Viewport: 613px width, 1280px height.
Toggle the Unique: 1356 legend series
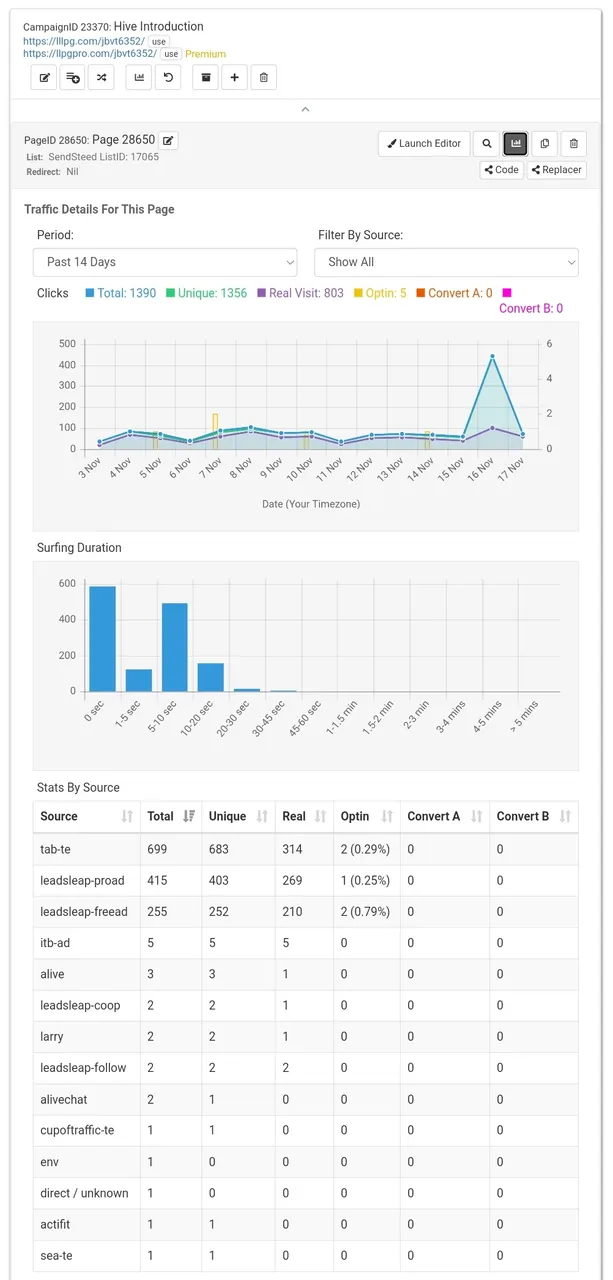(x=206, y=293)
